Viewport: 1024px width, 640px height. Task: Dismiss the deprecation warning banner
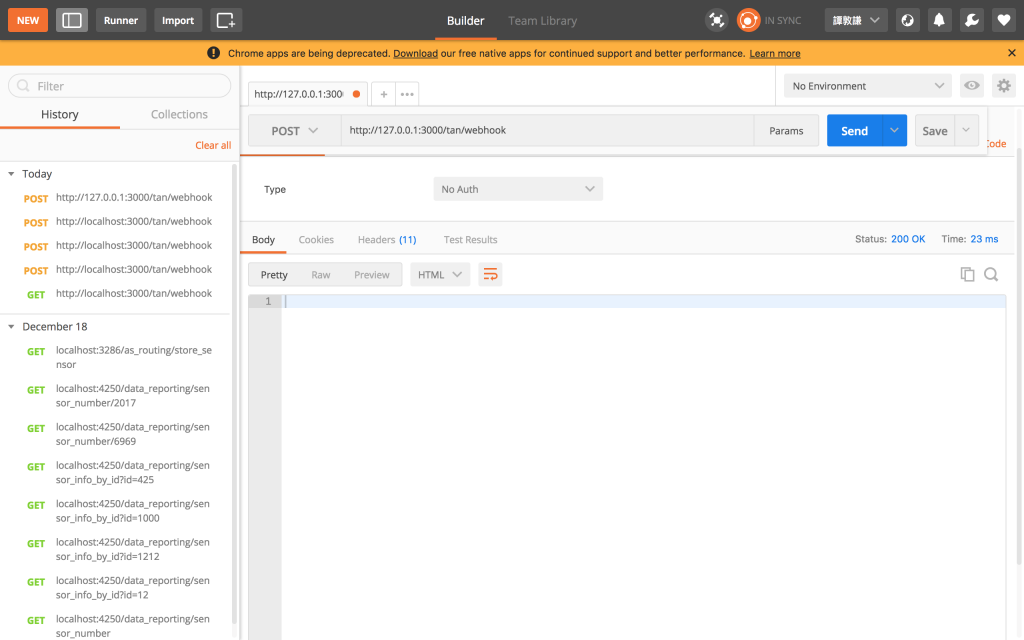pos(1012,53)
